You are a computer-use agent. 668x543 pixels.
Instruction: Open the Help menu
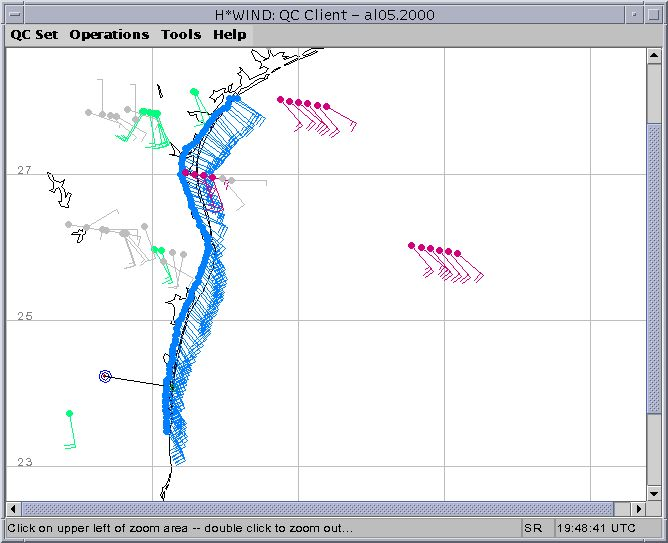pos(229,34)
